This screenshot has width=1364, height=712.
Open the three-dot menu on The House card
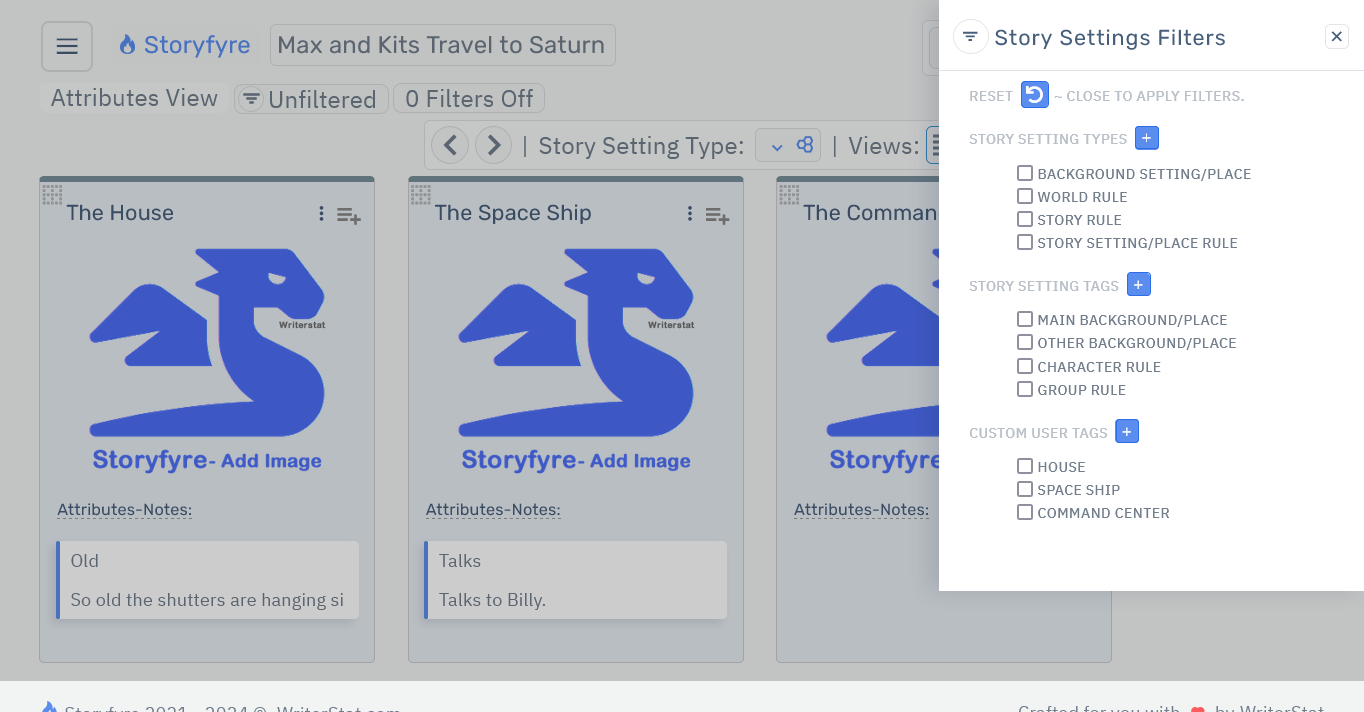coord(321,213)
